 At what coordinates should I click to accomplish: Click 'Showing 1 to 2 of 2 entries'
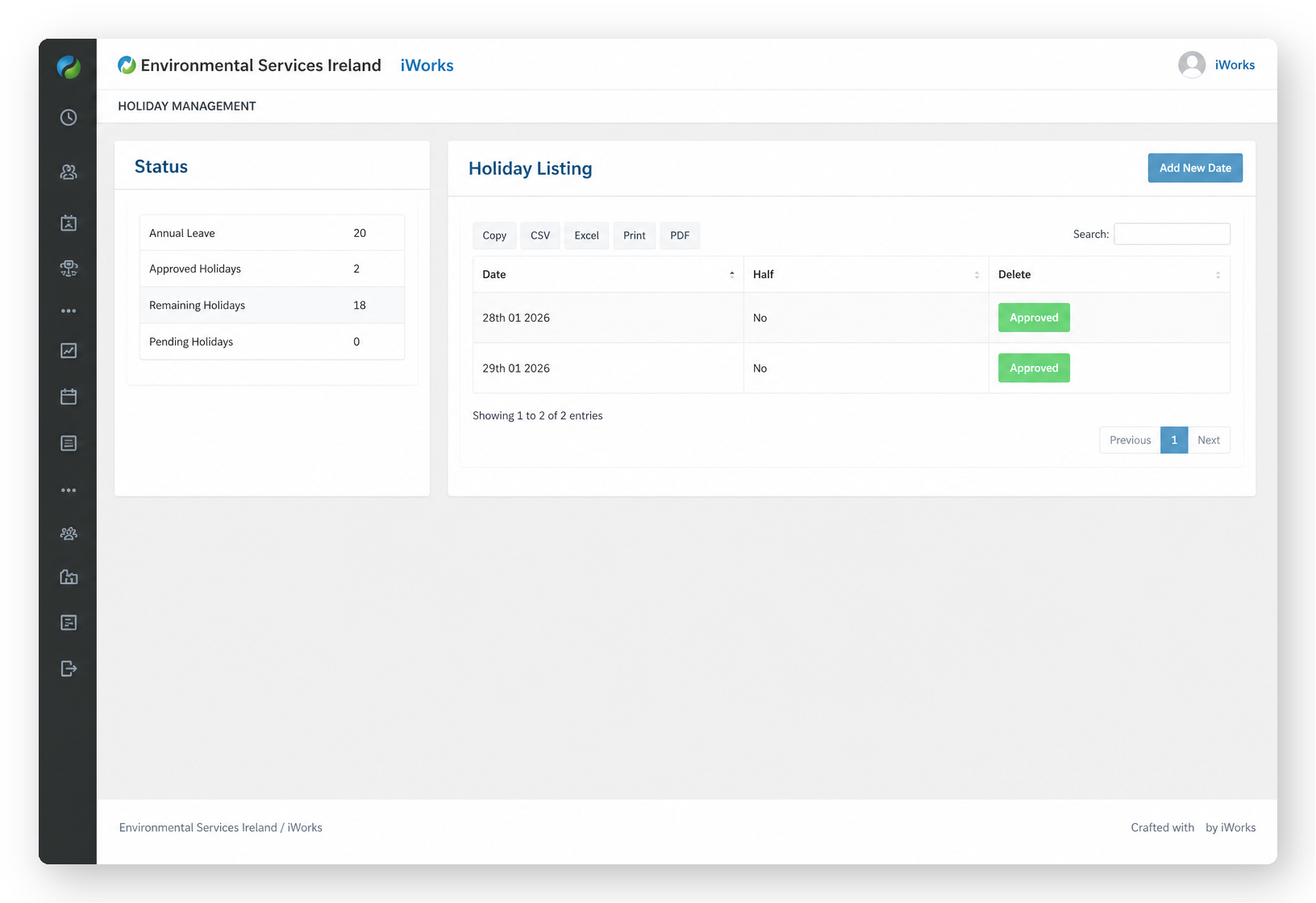(538, 416)
